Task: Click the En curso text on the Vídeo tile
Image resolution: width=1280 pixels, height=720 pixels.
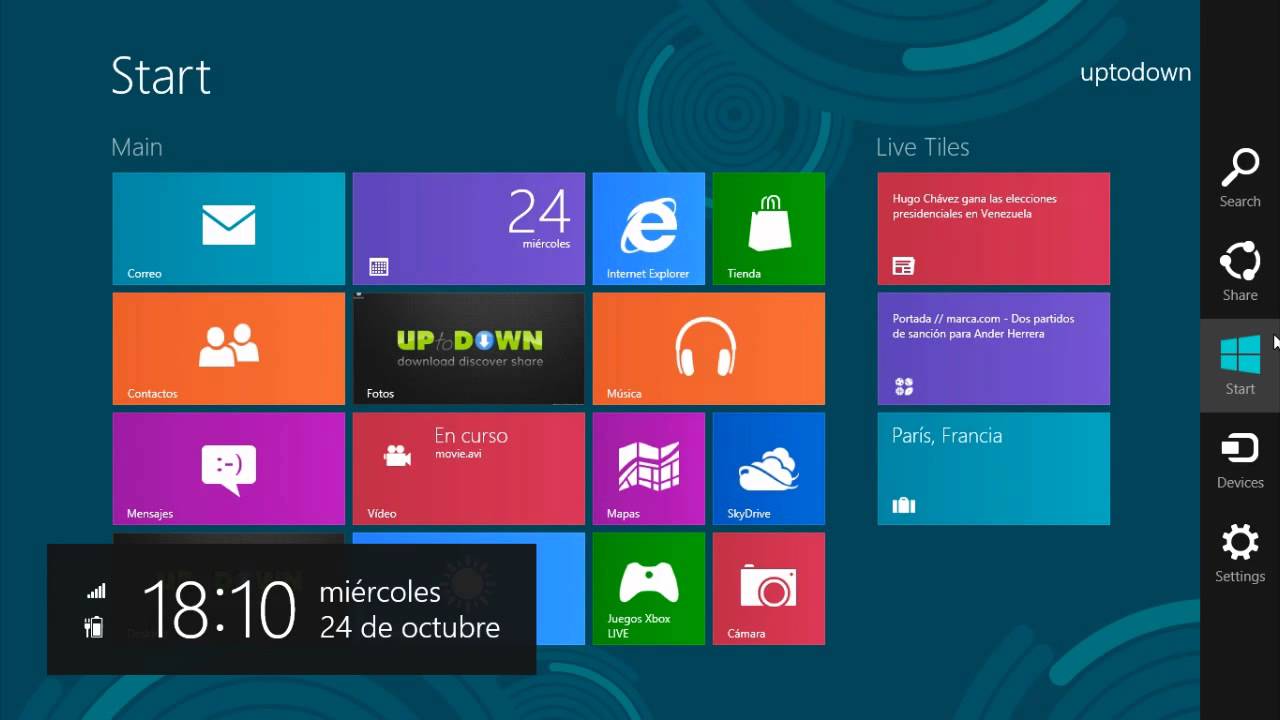Action: [470, 436]
